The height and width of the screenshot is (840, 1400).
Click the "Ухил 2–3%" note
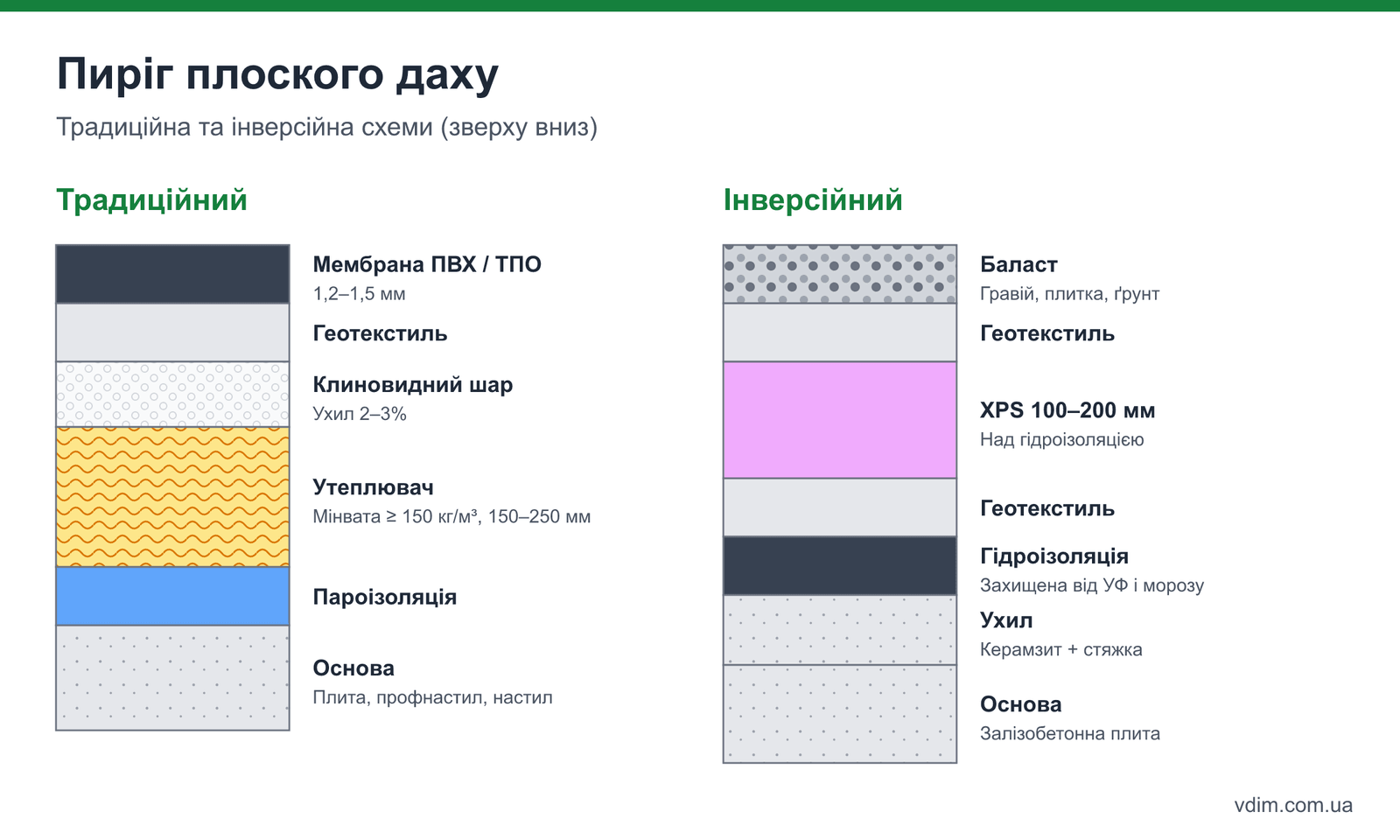tap(360, 414)
